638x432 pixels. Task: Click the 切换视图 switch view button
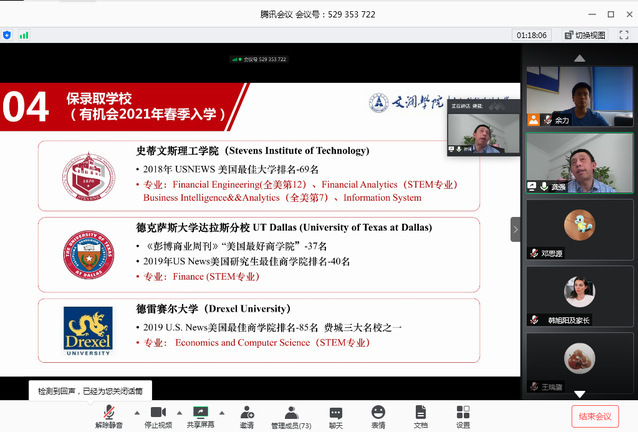click(x=586, y=35)
